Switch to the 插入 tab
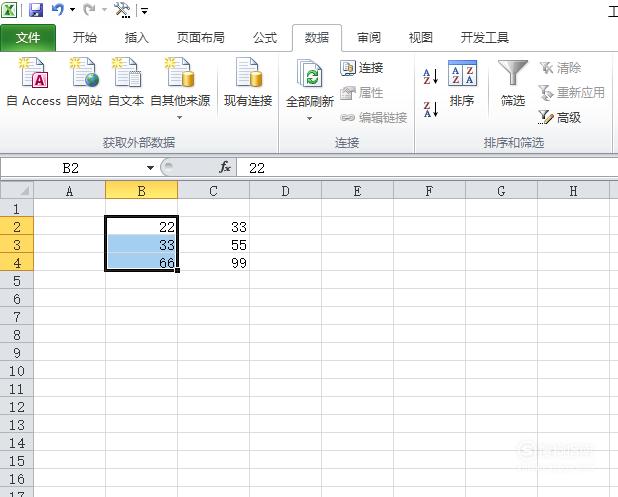 136,38
